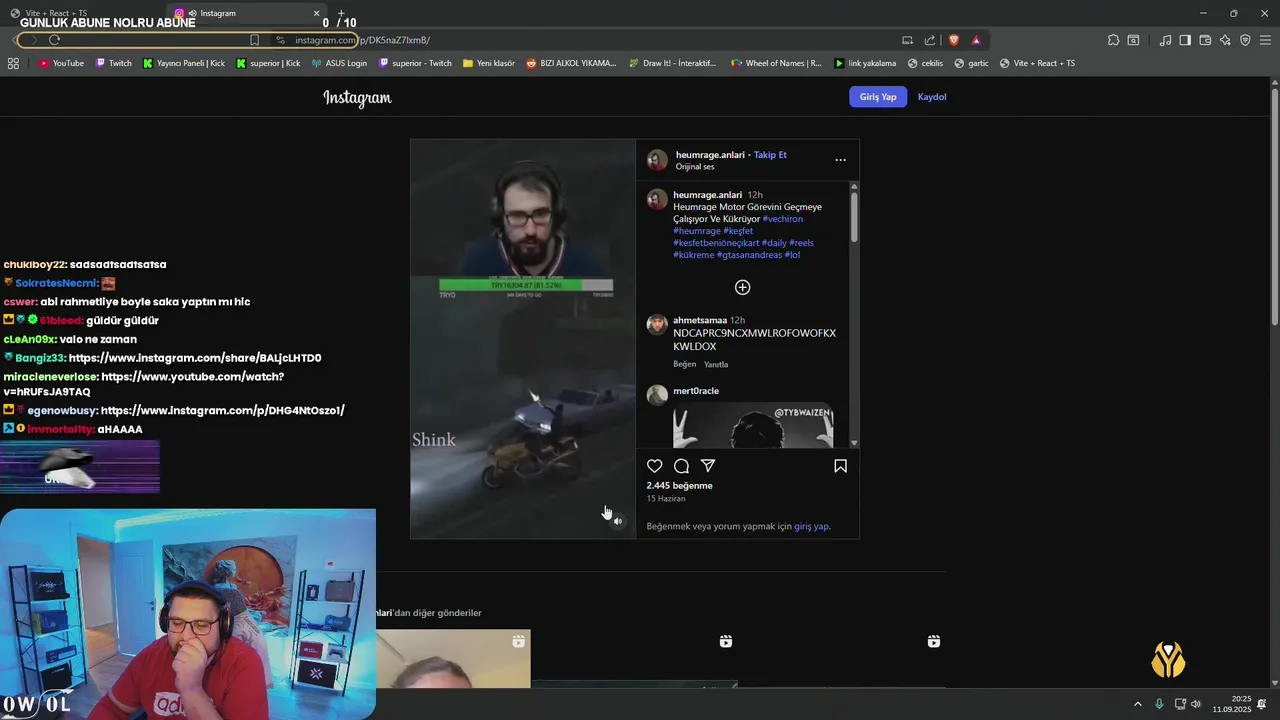Open the apps grid in bookmarks bar
This screenshot has width=1280, height=720.
point(13,63)
